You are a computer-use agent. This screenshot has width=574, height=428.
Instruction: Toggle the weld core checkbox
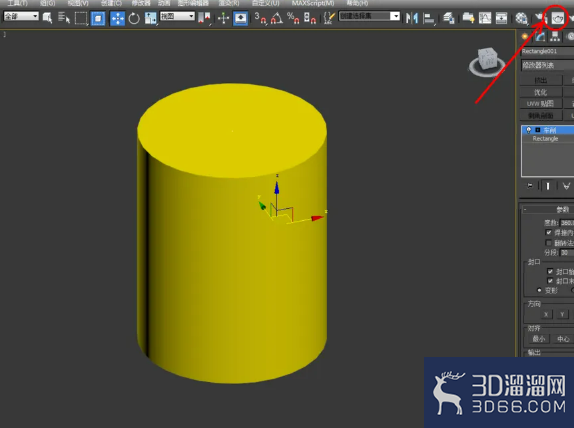[x=548, y=232]
